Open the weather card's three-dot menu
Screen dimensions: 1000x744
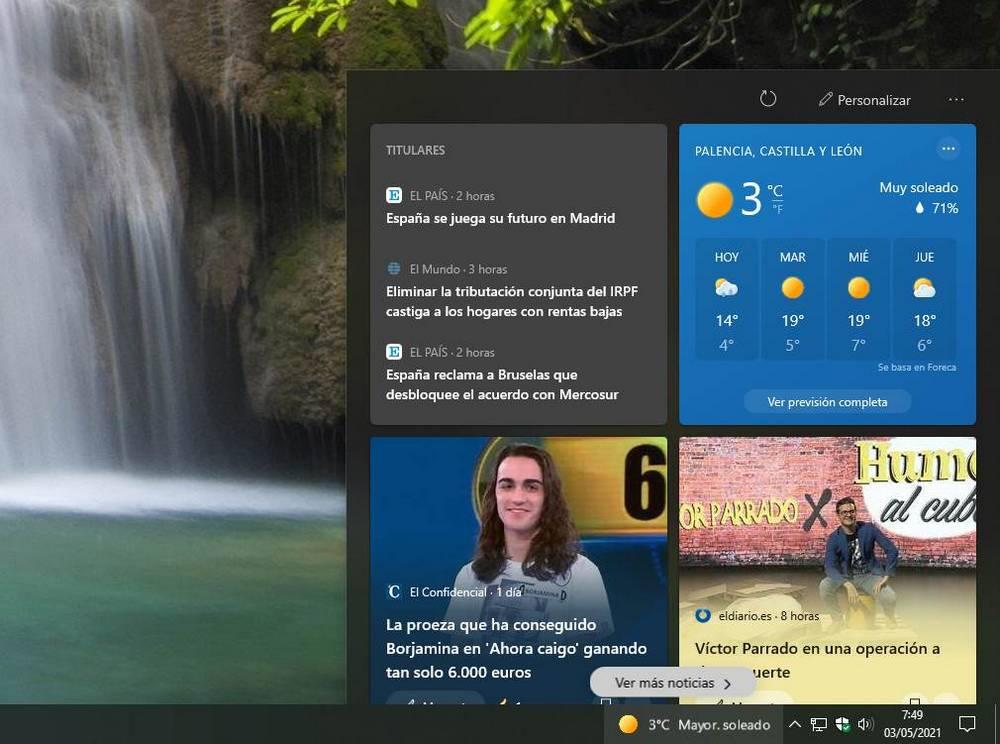[948, 149]
